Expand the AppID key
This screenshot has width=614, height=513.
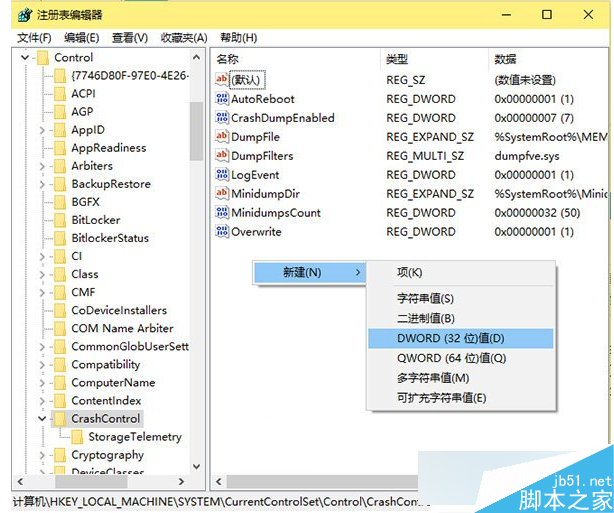pos(42,130)
